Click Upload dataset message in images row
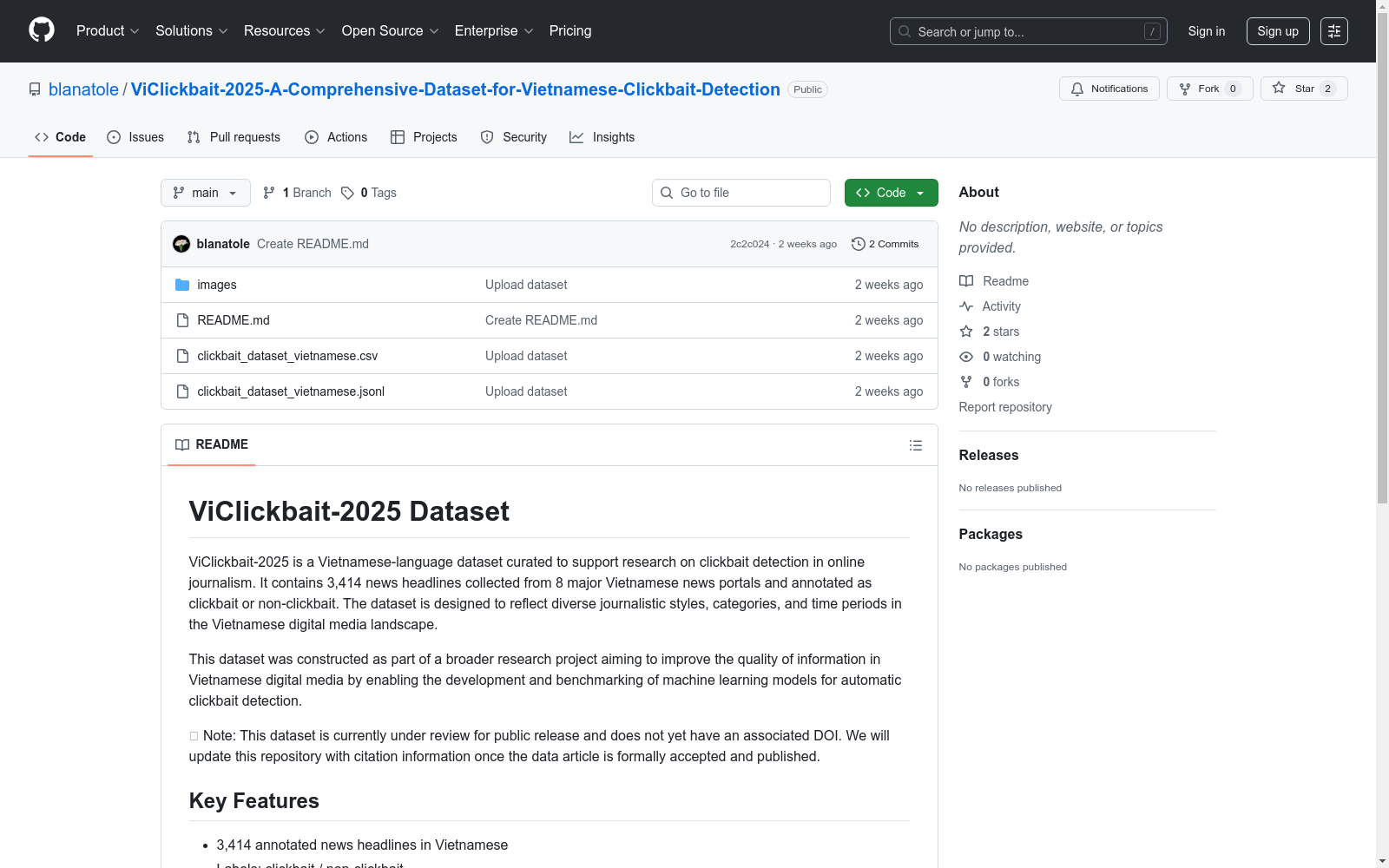The height and width of the screenshot is (868, 1389). 526,285
